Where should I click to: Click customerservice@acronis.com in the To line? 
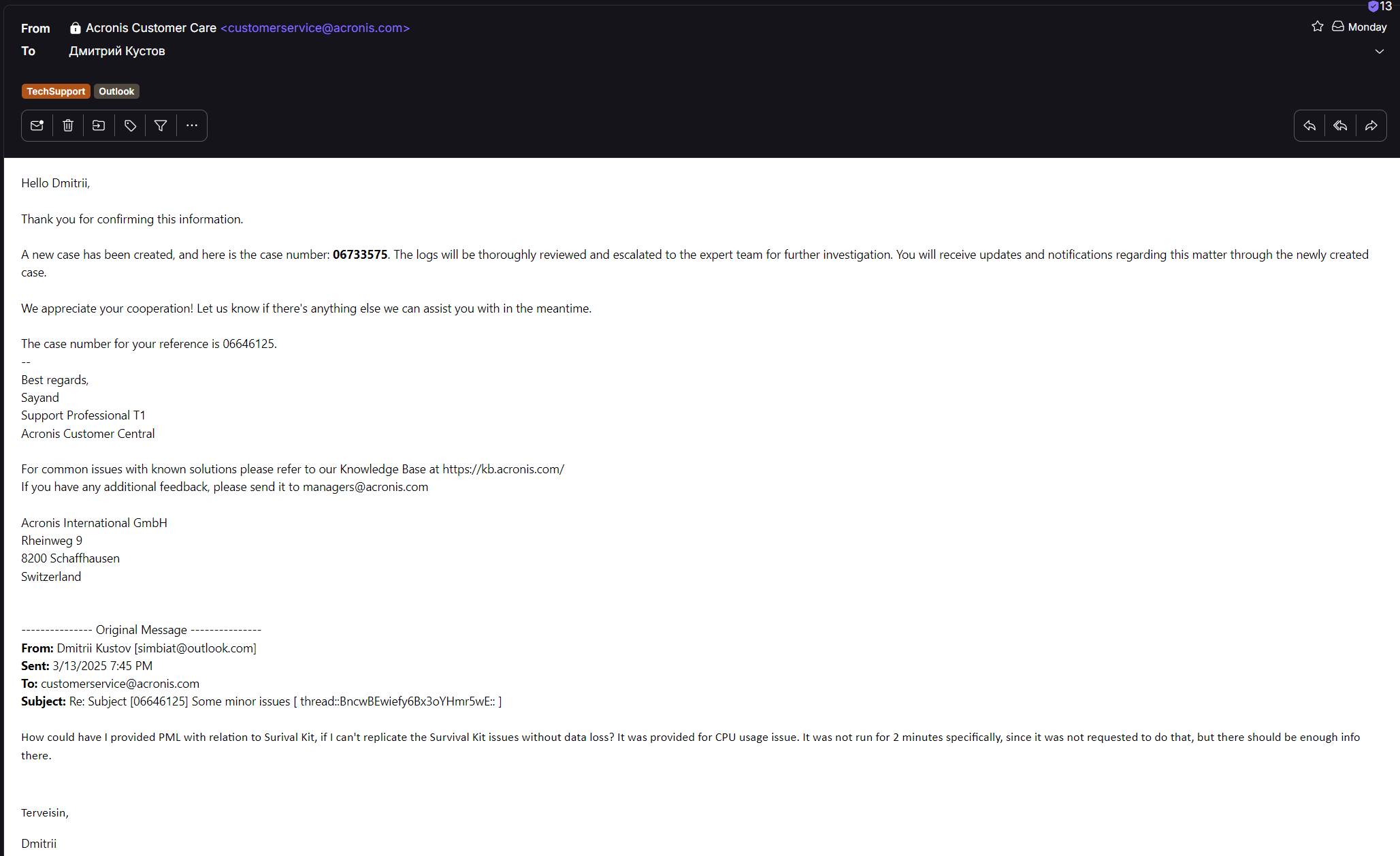point(120,684)
